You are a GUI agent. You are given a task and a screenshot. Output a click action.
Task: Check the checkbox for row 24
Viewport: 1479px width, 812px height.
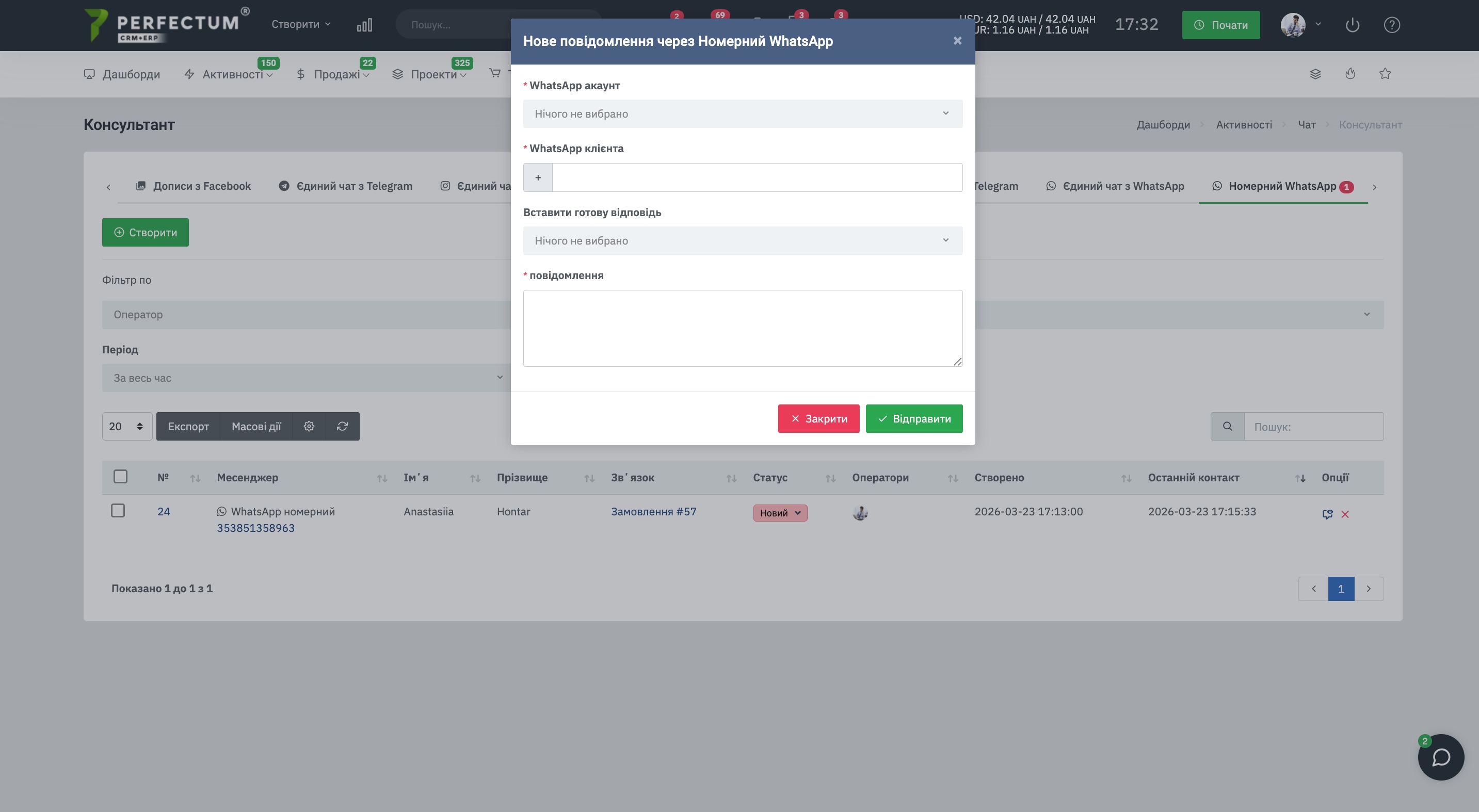(x=118, y=510)
